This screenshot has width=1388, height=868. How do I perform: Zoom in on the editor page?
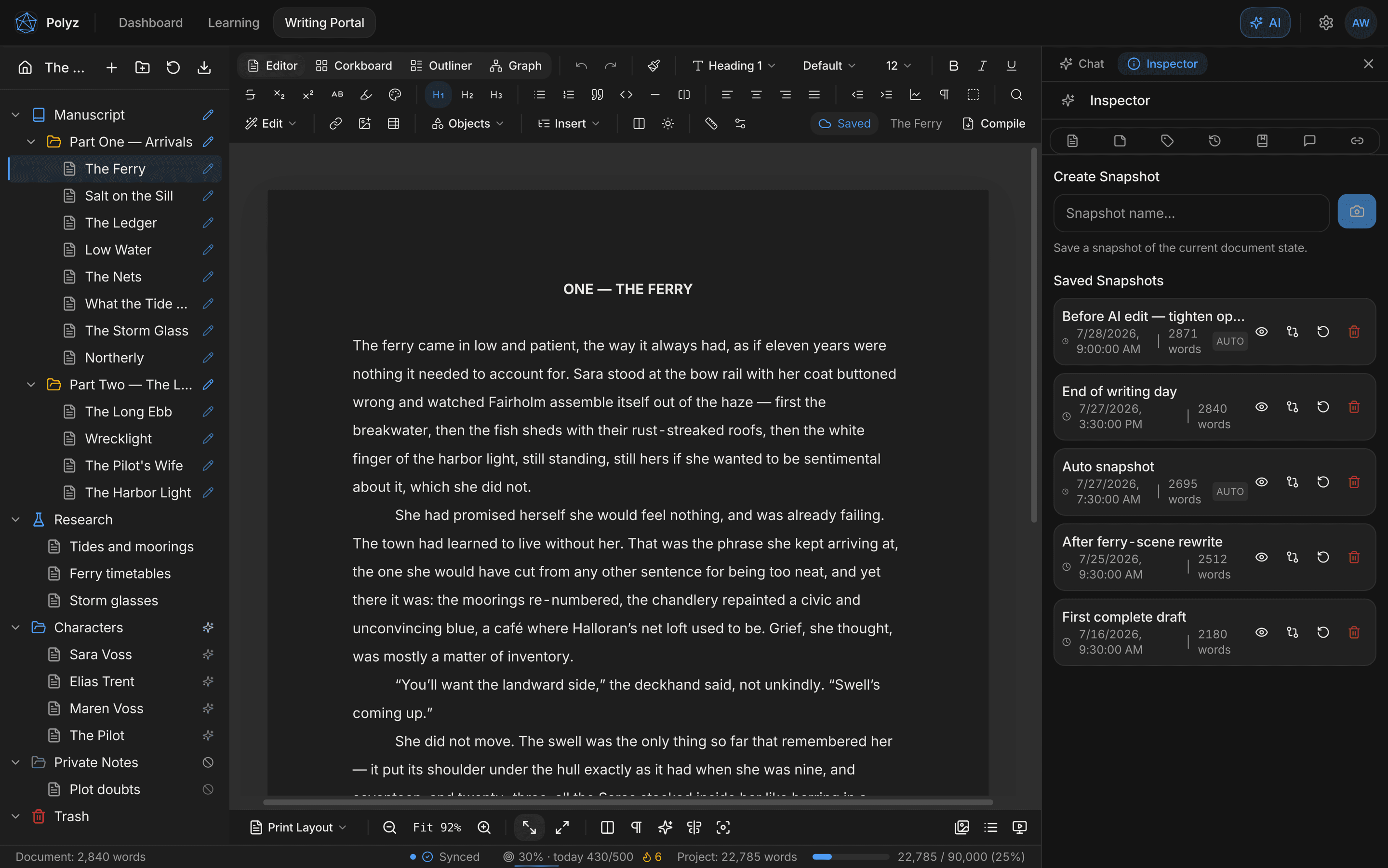point(484,827)
